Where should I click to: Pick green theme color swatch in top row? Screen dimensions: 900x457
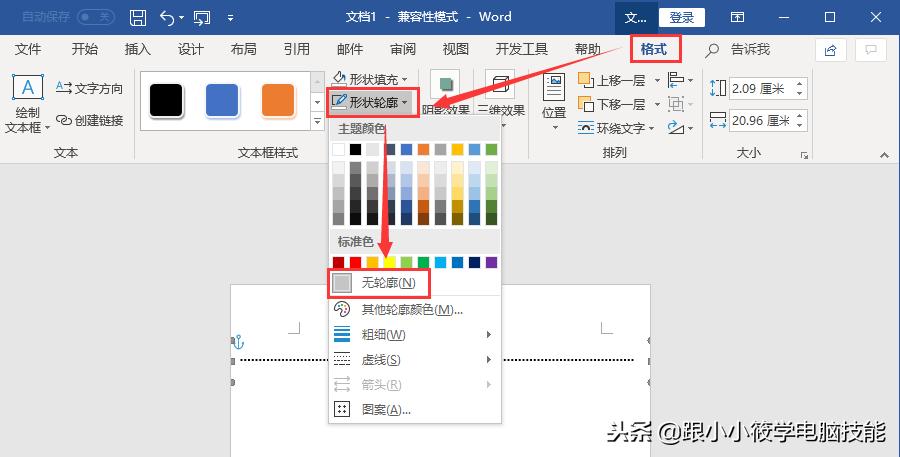pos(491,149)
